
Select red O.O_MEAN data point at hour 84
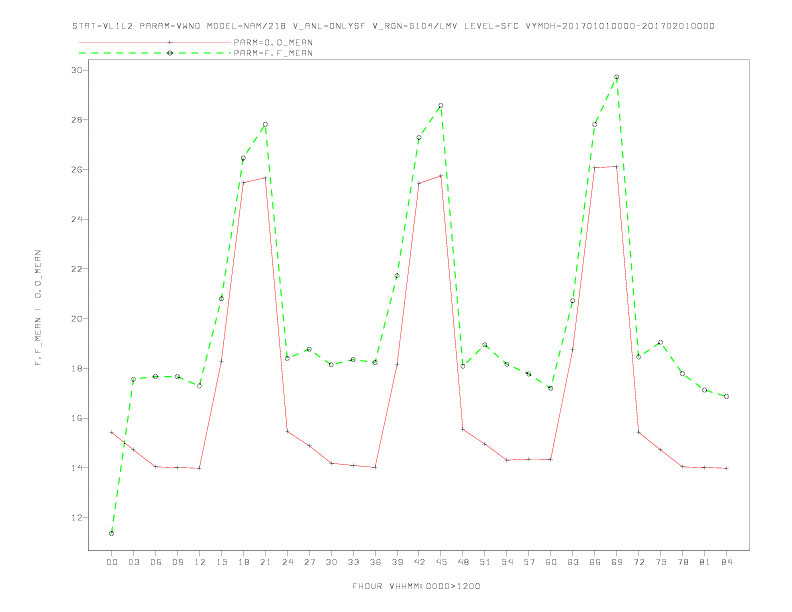(726, 468)
